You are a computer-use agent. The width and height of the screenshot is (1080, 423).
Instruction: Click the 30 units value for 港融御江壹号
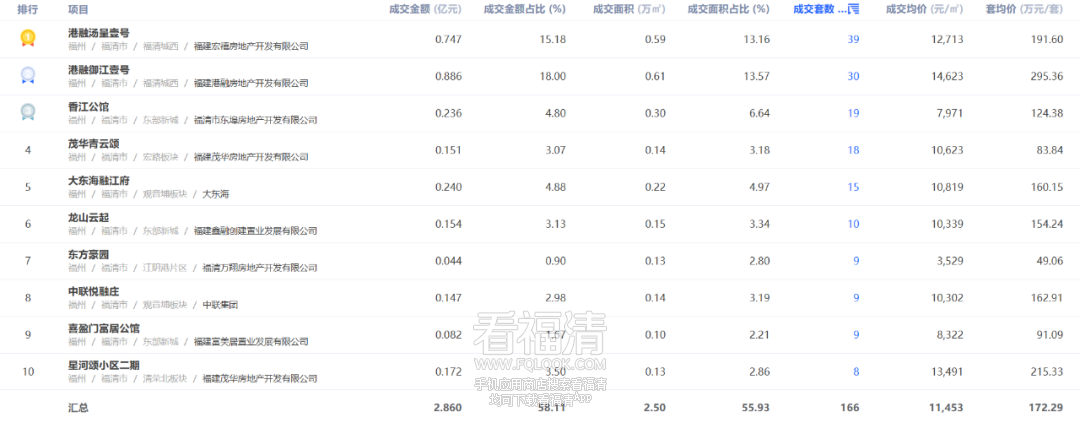[x=853, y=76]
